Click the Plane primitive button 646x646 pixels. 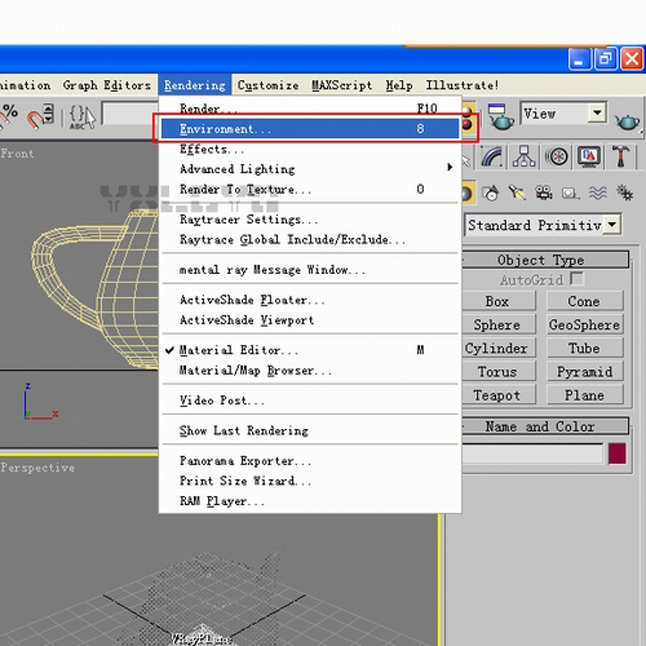[x=585, y=395]
